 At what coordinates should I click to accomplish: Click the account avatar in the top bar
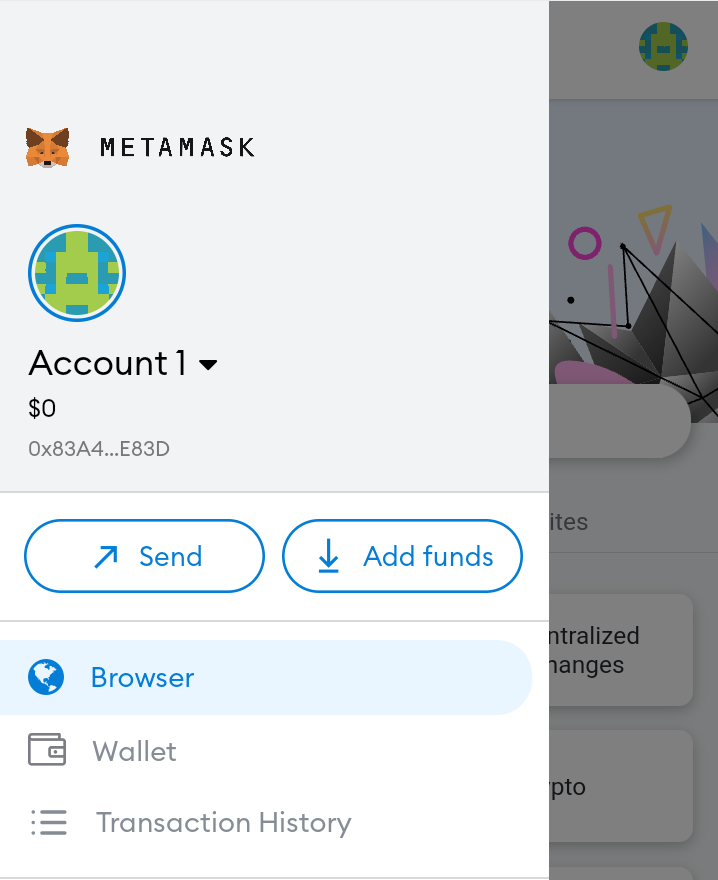click(661, 46)
